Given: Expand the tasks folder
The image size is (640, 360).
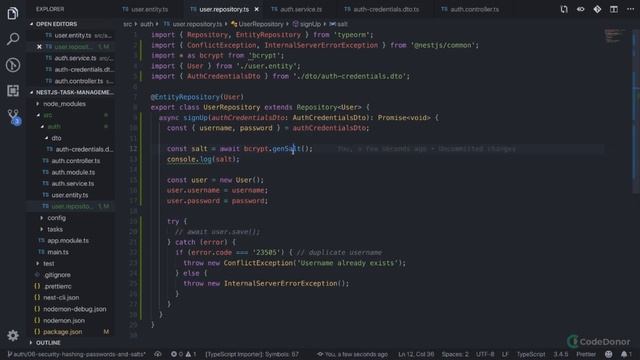Looking at the screenshot, I should pyautogui.click(x=55, y=229).
